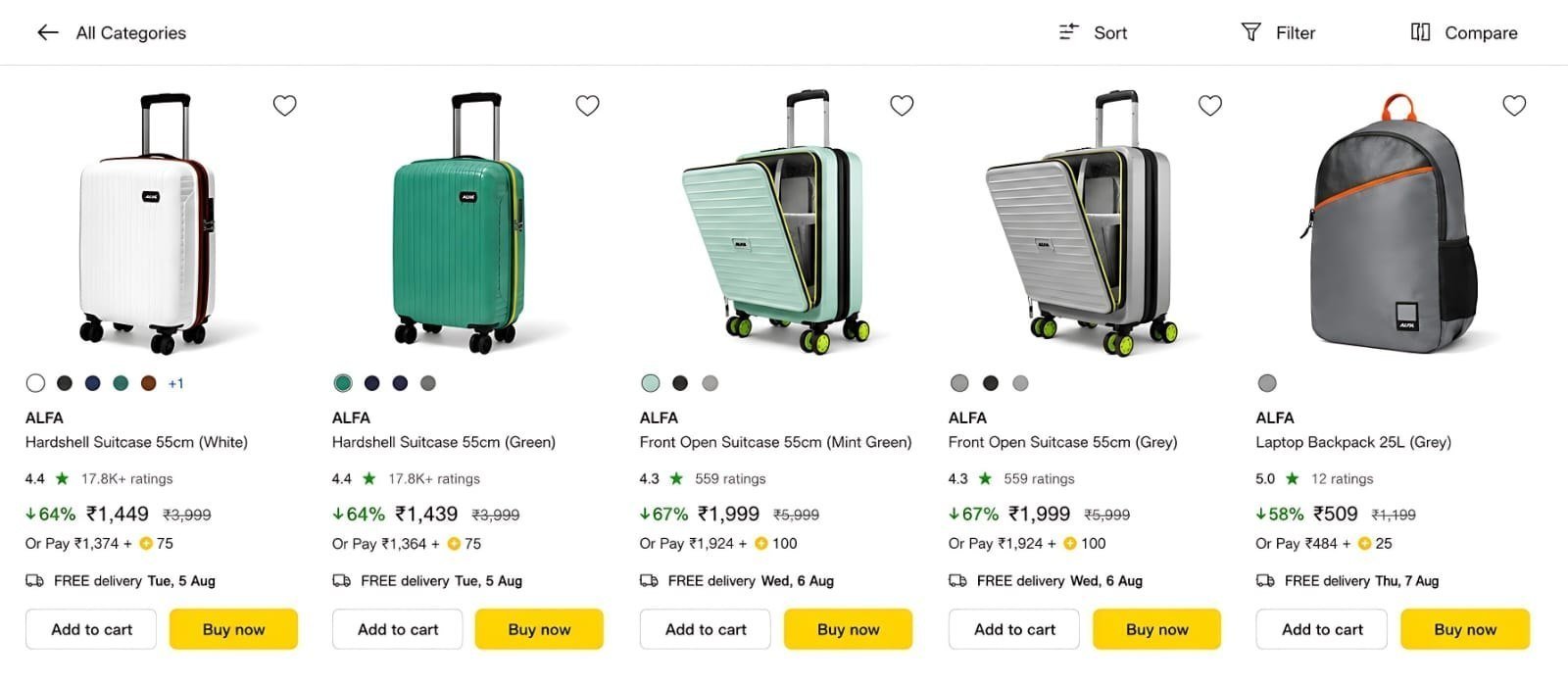Choose the mint green swatch under the Front Open Suitcase
This screenshot has height=687, width=1568.
[x=651, y=383]
